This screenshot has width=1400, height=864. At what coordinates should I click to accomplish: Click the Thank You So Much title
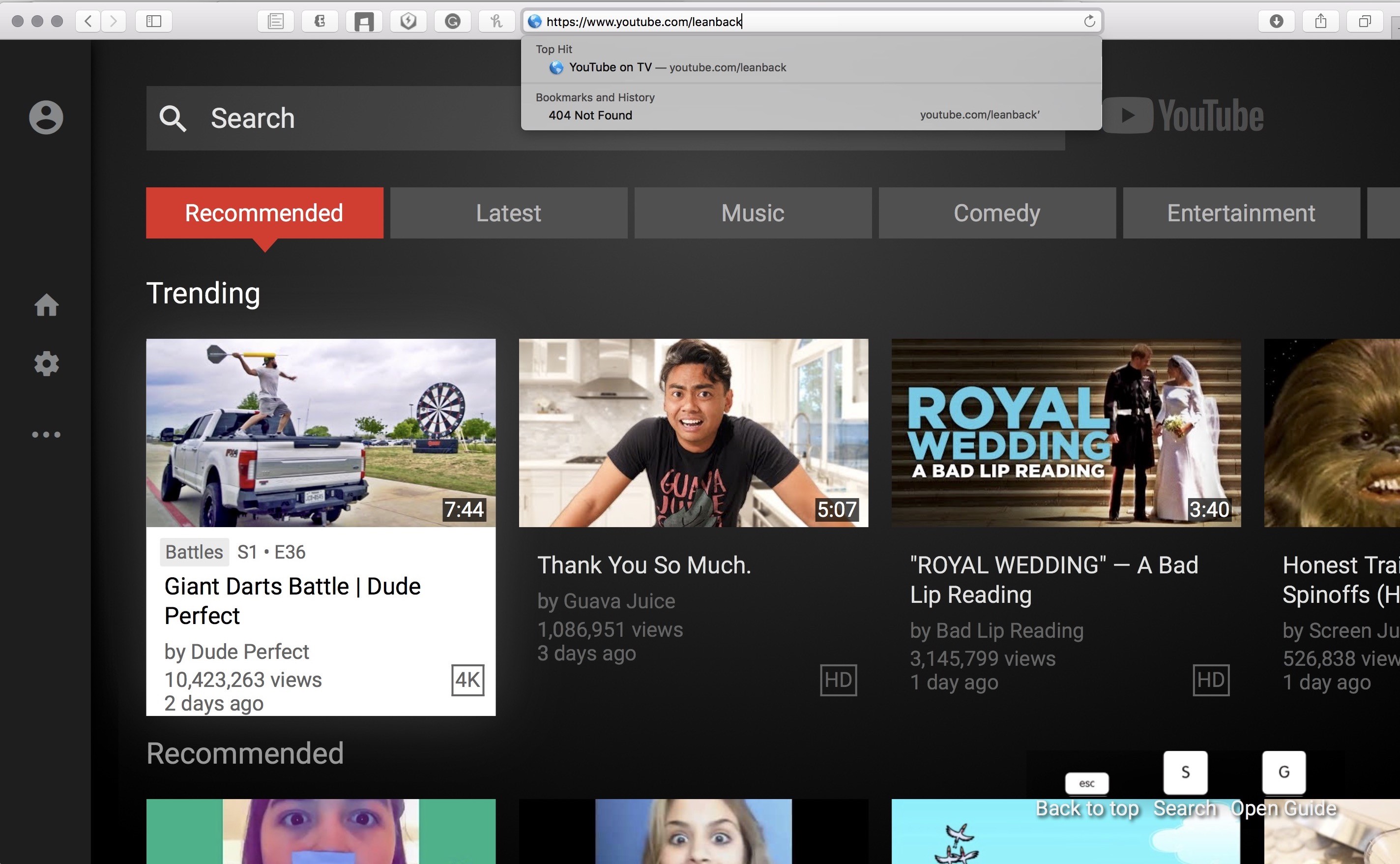pos(644,565)
